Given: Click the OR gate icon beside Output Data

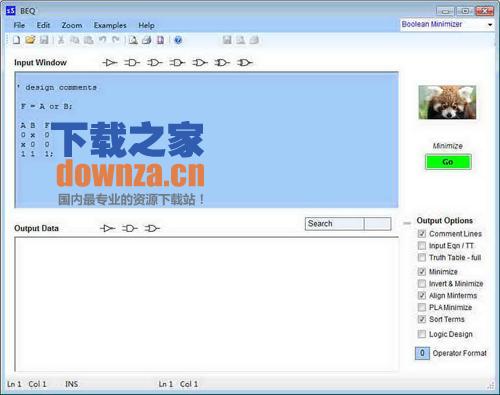Looking at the screenshot, I should pyautogui.click(x=152, y=228).
